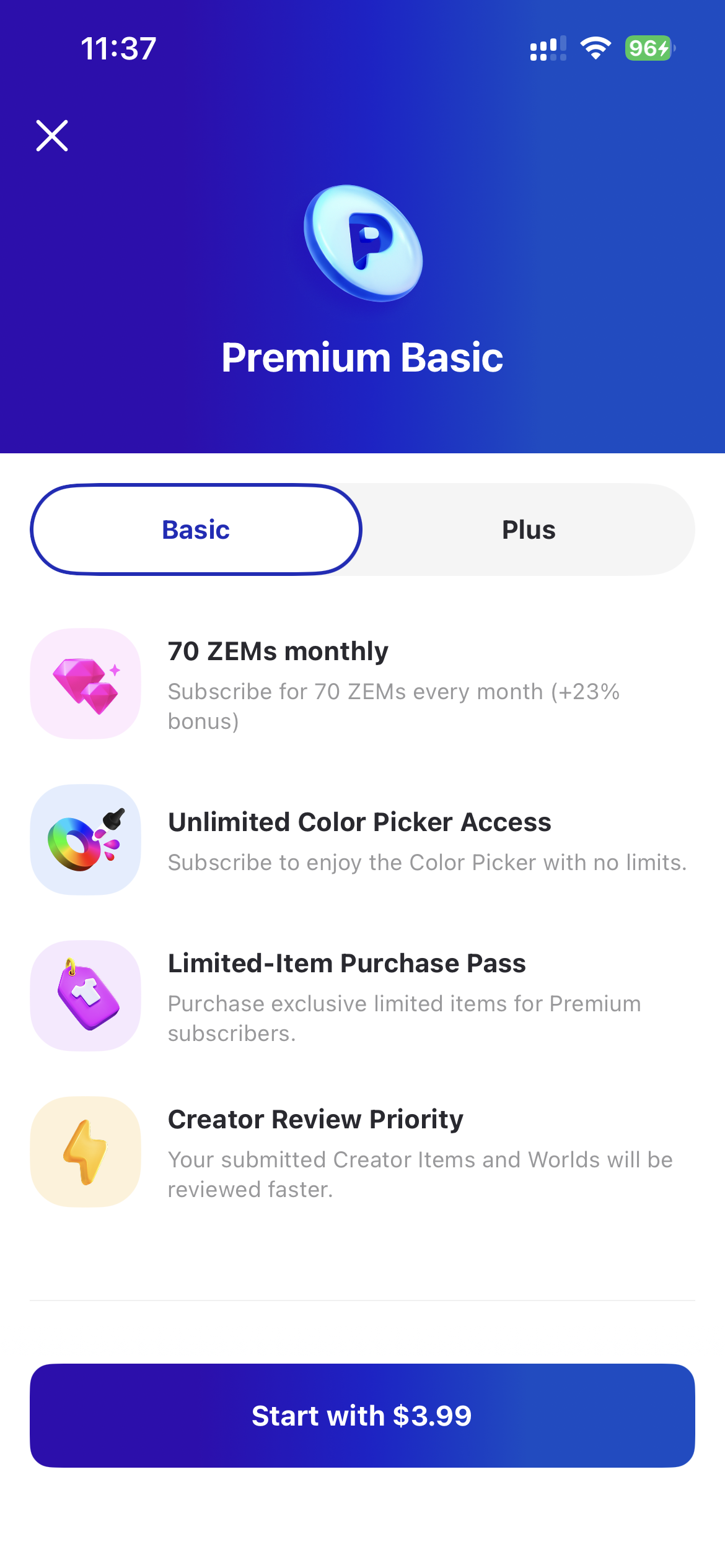Tap Limited-Item Purchase Pass title
Image resolution: width=725 pixels, height=1568 pixels.
click(x=347, y=964)
